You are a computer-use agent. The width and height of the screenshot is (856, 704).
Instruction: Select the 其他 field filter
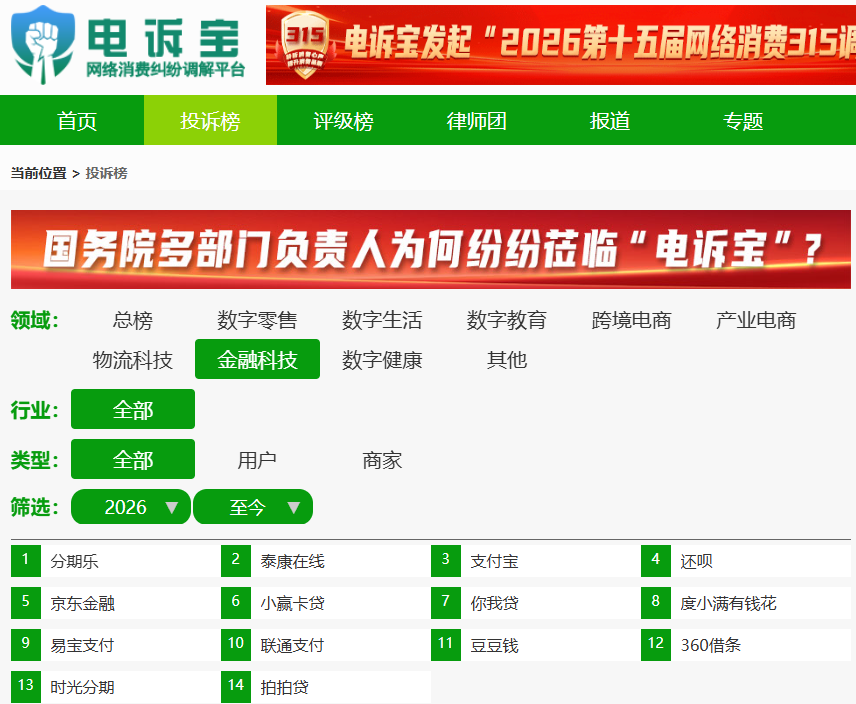(x=507, y=360)
